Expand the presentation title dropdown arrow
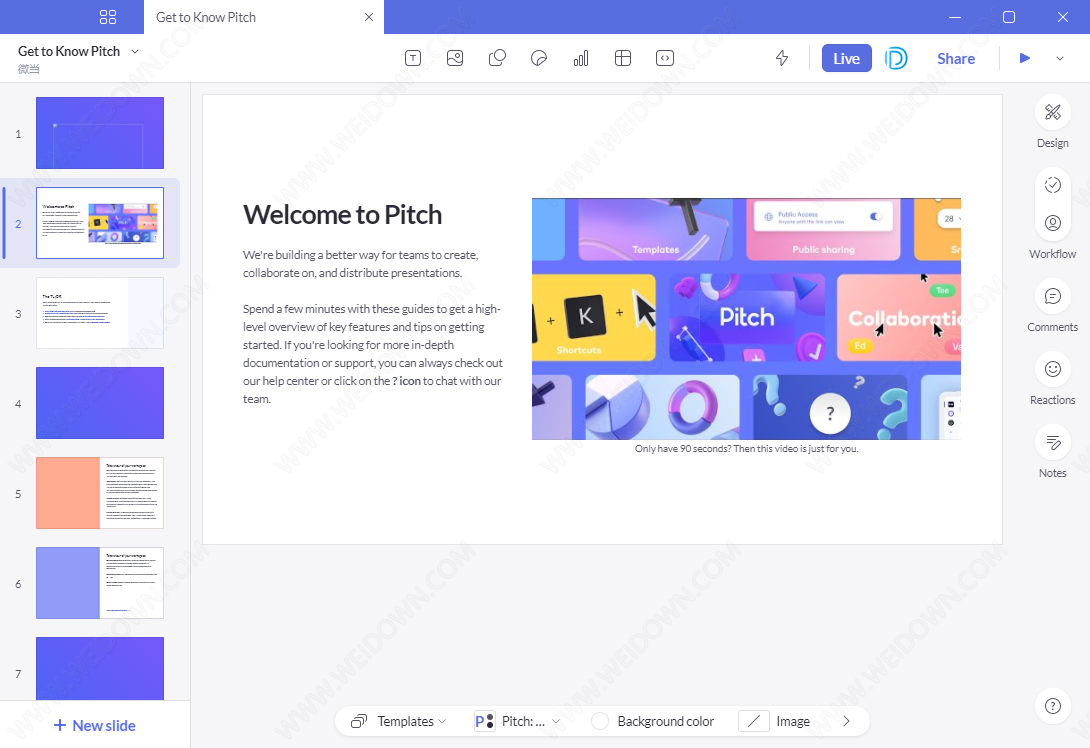Screen dimensions: 1090x748 pyautogui.click(x=135, y=51)
